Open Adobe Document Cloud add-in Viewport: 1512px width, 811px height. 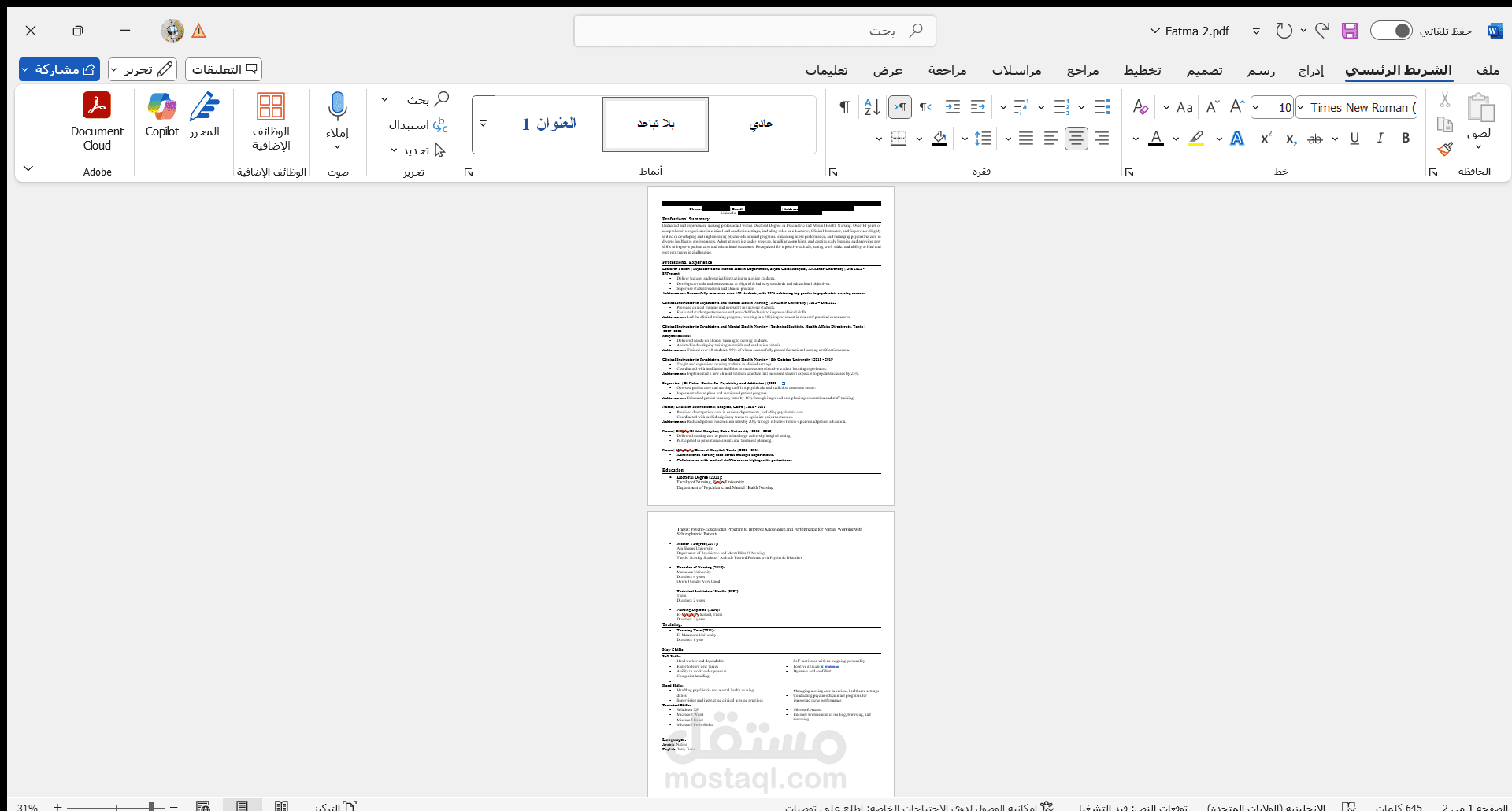pos(97,121)
